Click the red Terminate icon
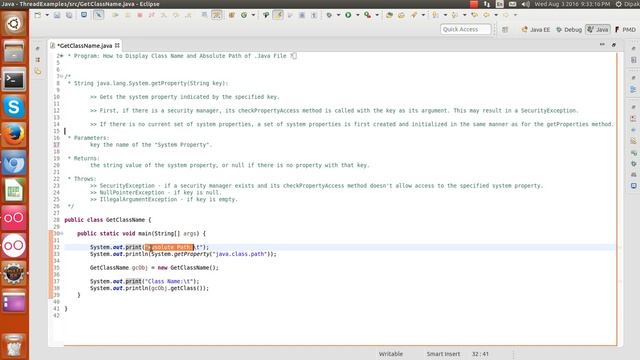Viewport: 640px width, 360px height. 140,15
